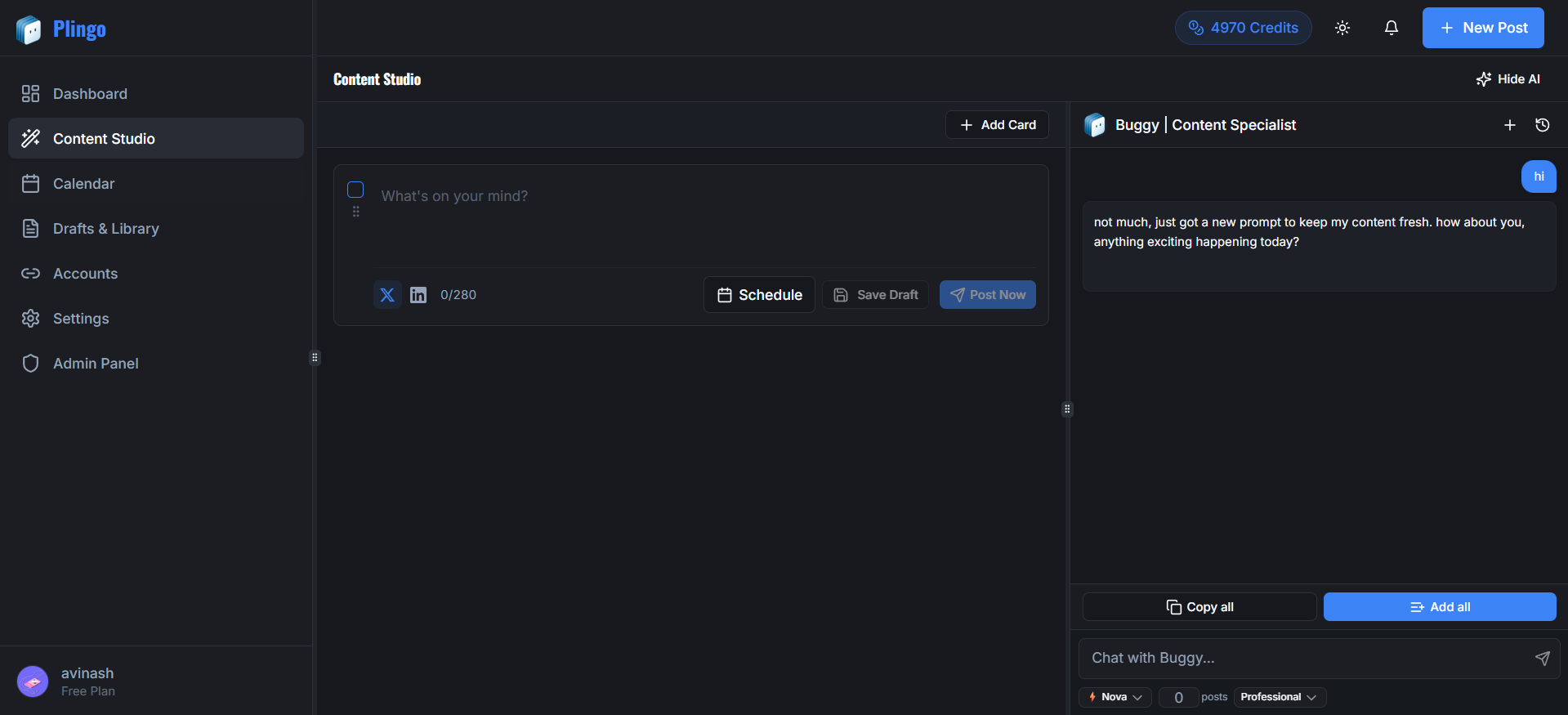This screenshot has height=715, width=1568.
Task: Open the Nova model dropdown
Action: click(x=1115, y=697)
